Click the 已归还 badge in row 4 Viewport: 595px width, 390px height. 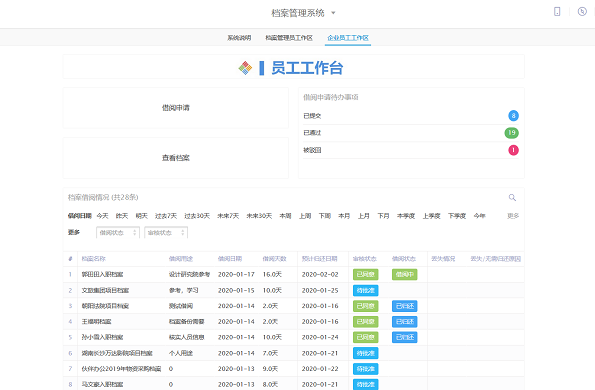405,322
